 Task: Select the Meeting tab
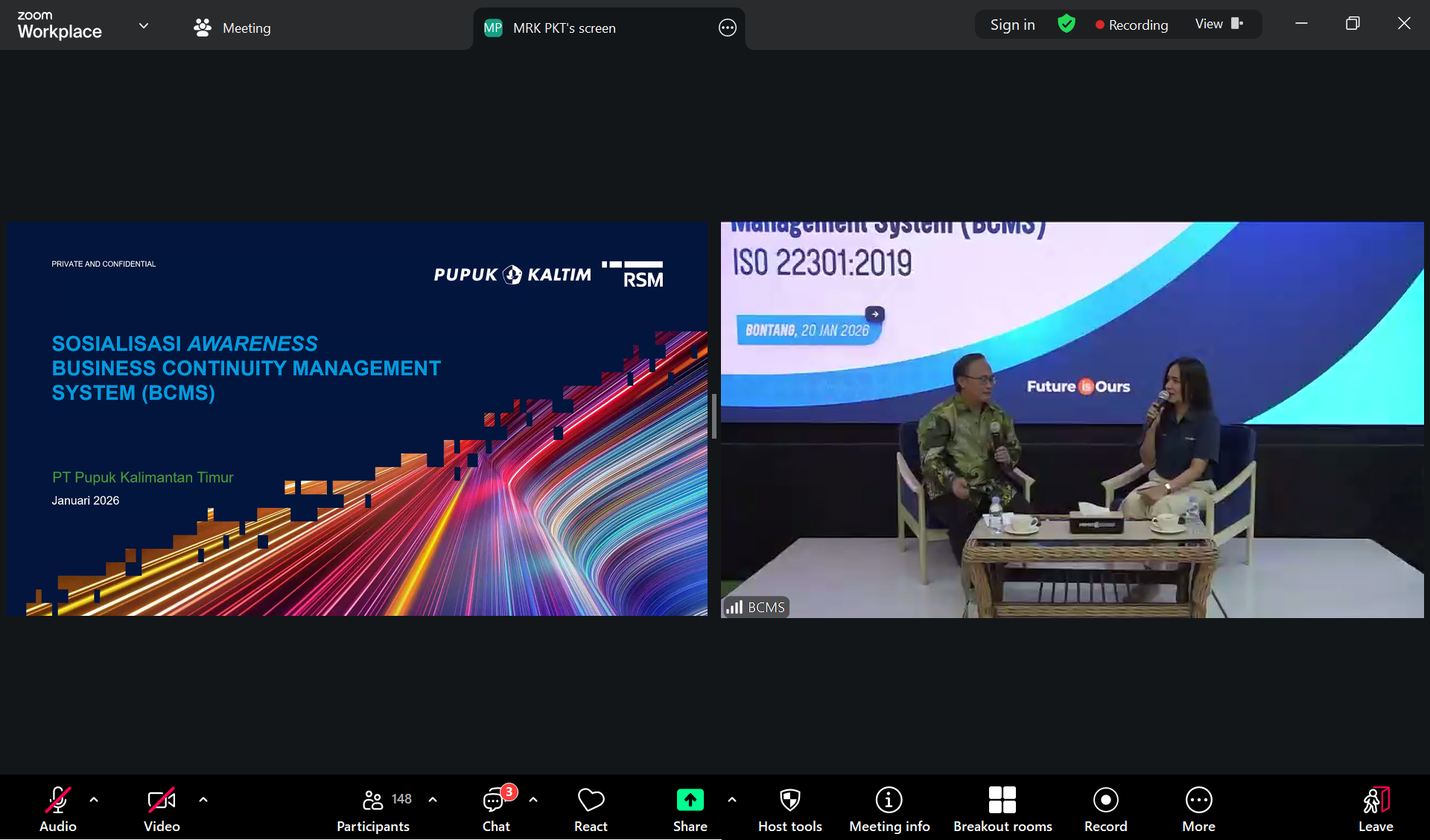(232, 28)
